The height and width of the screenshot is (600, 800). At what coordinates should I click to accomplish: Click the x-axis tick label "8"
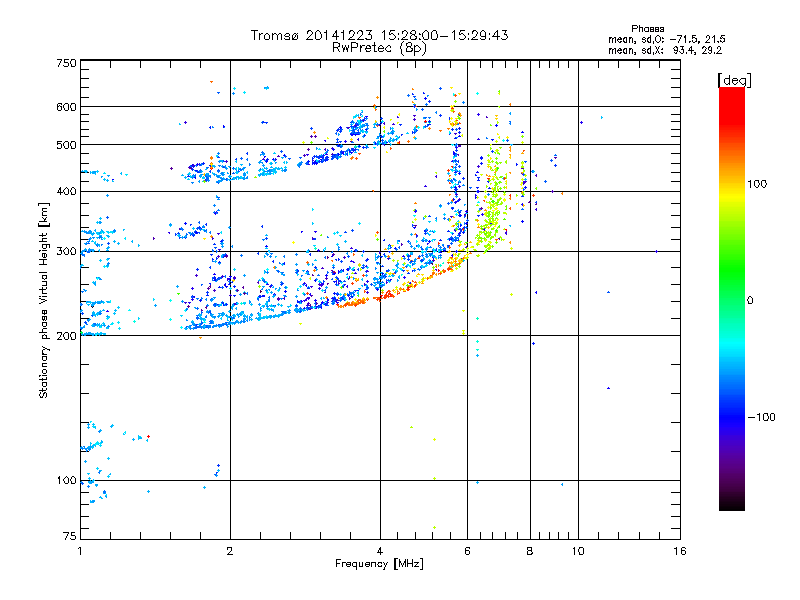530,551
